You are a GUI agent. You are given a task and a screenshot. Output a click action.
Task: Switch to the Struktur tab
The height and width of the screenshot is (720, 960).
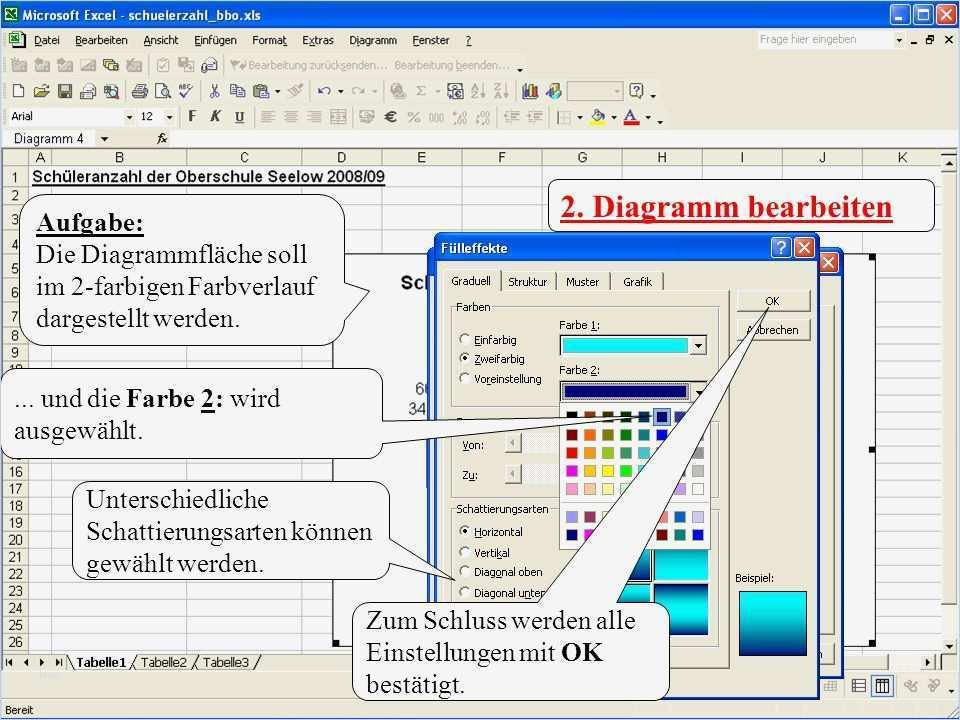527,282
